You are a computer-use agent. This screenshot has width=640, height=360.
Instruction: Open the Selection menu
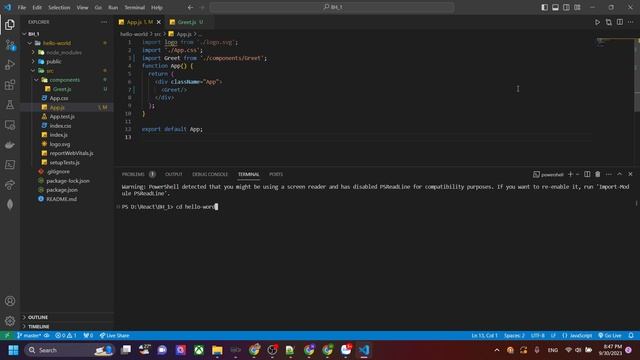(59, 7)
